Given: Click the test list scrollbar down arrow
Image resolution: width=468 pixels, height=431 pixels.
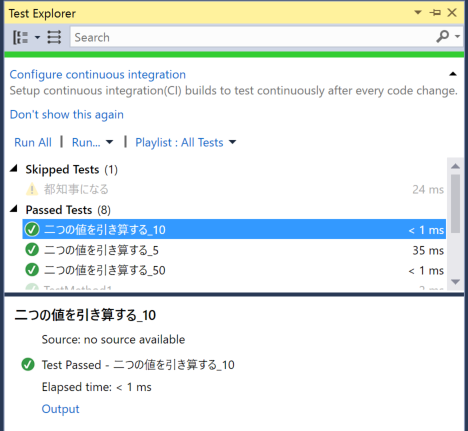Looking at the screenshot, I should click(455, 282).
